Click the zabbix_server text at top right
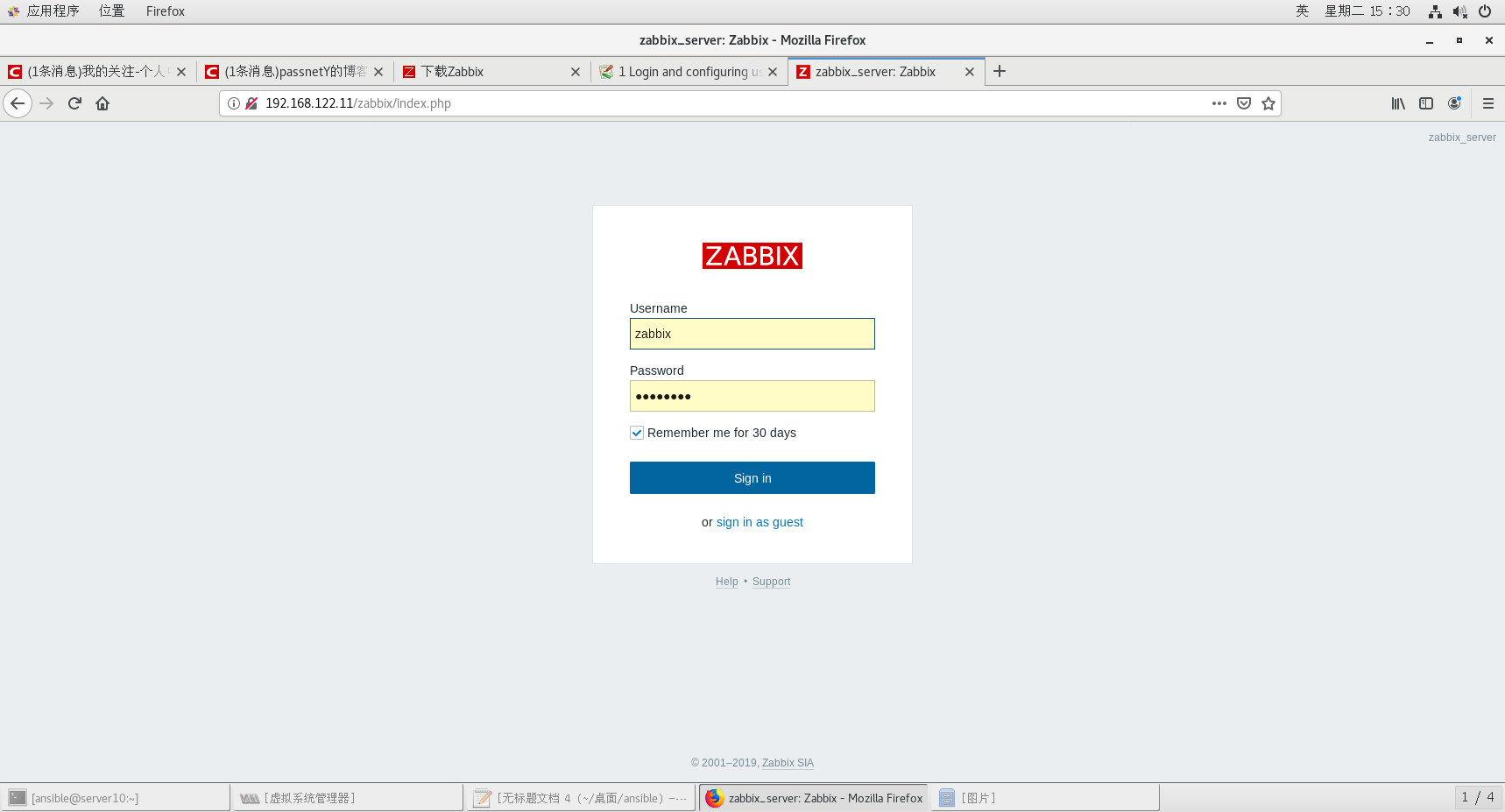Screen dimensions: 1505x812 [1462, 138]
